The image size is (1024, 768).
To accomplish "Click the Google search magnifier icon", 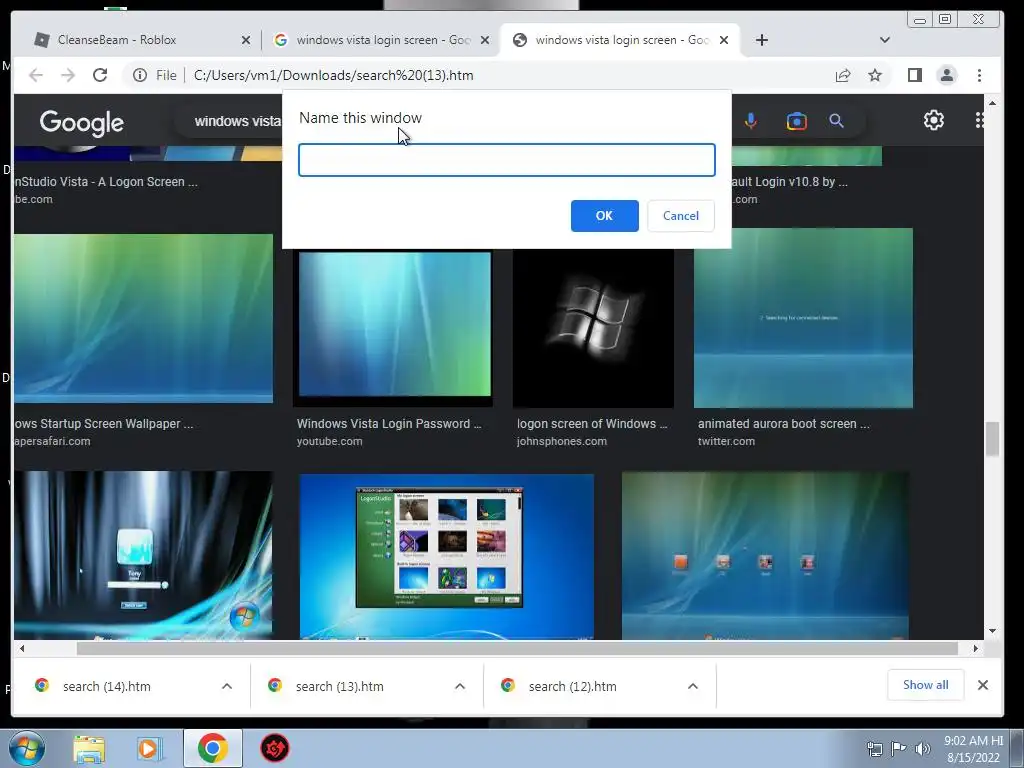I will pos(837,121).
